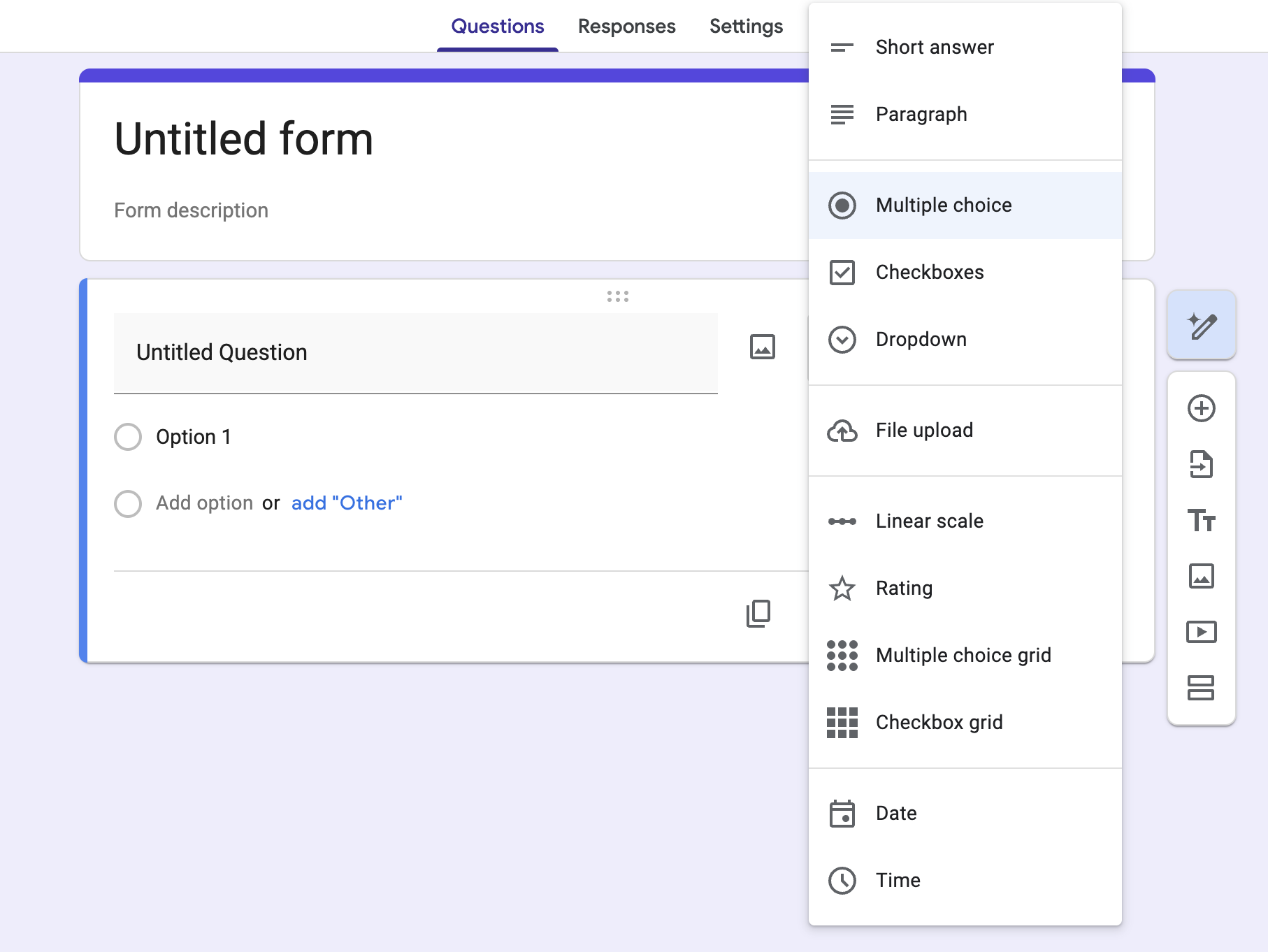Click Add option text

tap(204, 503)
